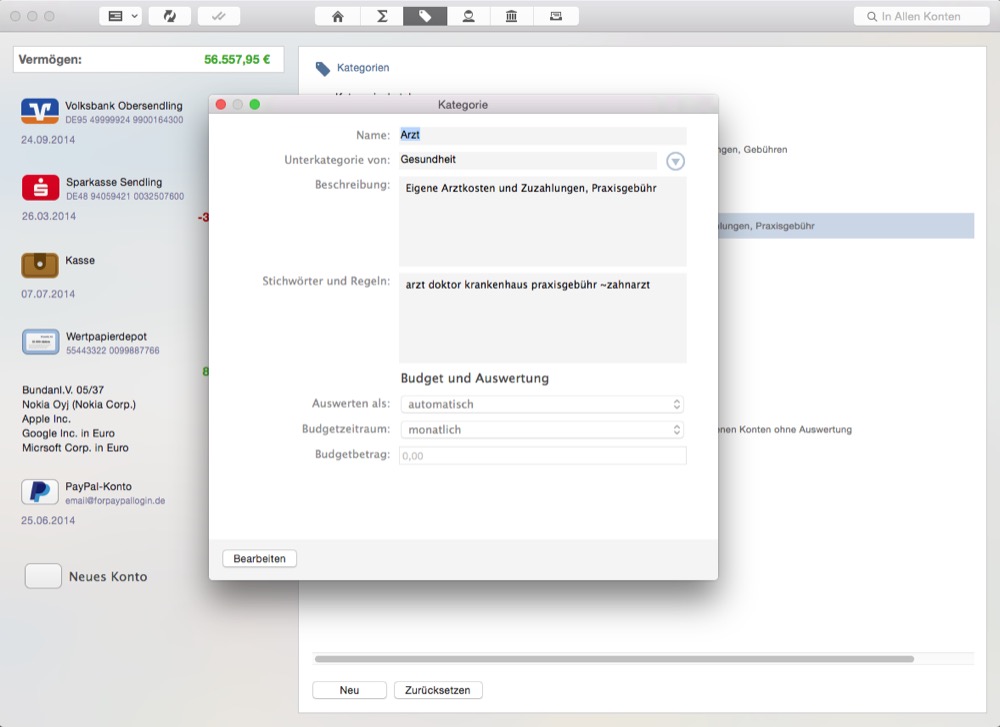Select the PayPal-Konto account icon
Image resolution: width=1000 pixels, height=727 pixels.
click(x=40, y=492)
